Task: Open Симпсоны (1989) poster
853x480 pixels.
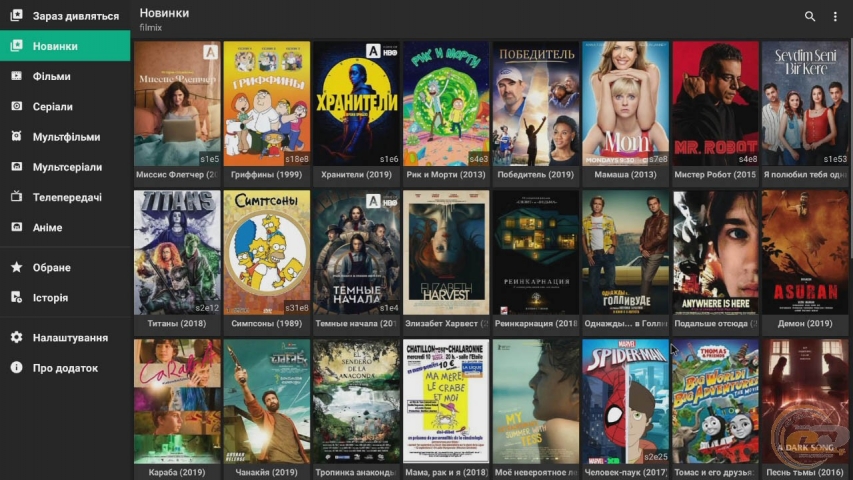Action: point(267,252)
